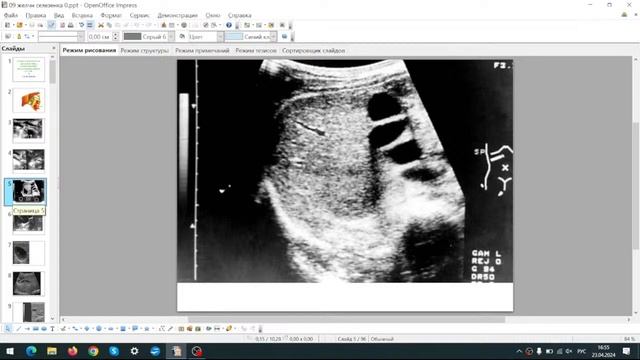The width and height of the screenshot is (640, 360).
Task: Open Chrome from the taskbar
Action: 93,351
